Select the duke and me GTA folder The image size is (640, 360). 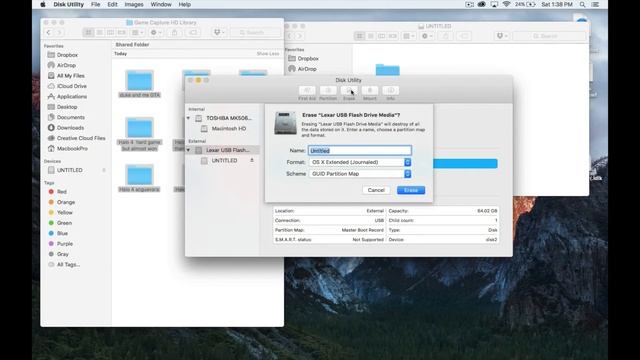(x=139, y=84)
